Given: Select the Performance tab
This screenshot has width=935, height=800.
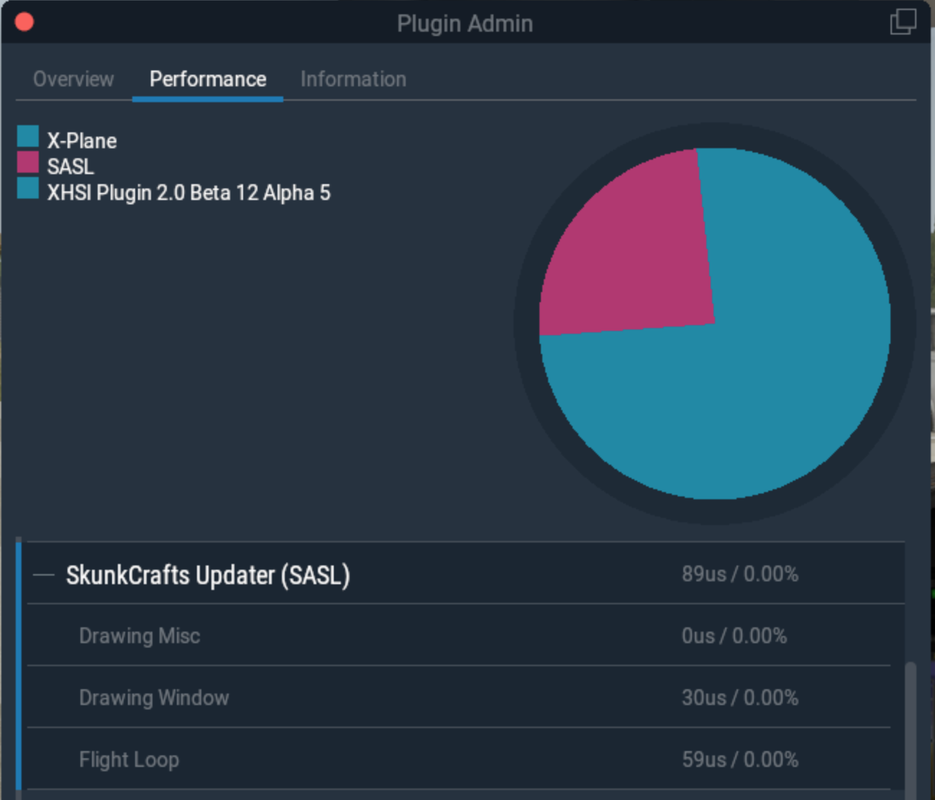Looking at the screenshot, I should pos(208,79).
